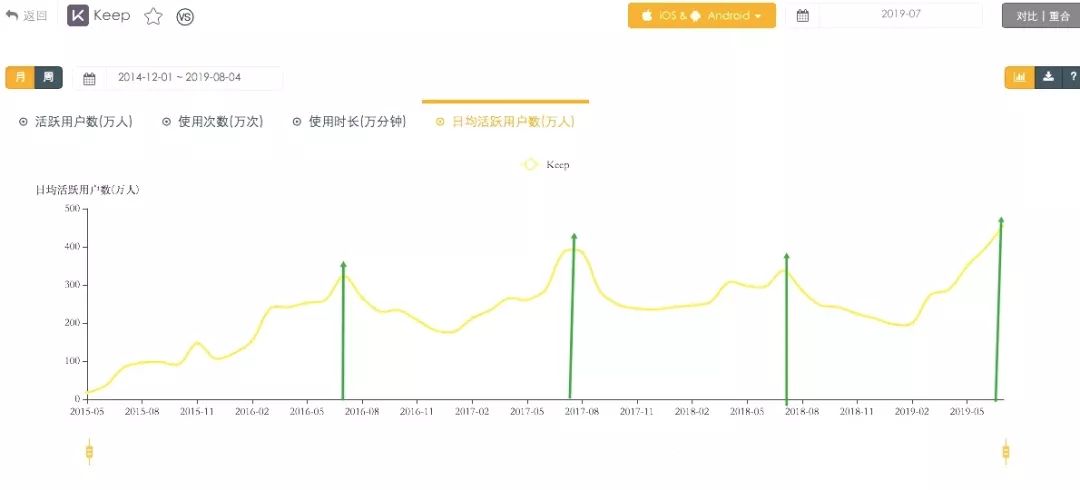Image resolution: width=1080 pixels, height=490 pixels.
Task: Select the bar chart view icon
Action: [1019, 77]
